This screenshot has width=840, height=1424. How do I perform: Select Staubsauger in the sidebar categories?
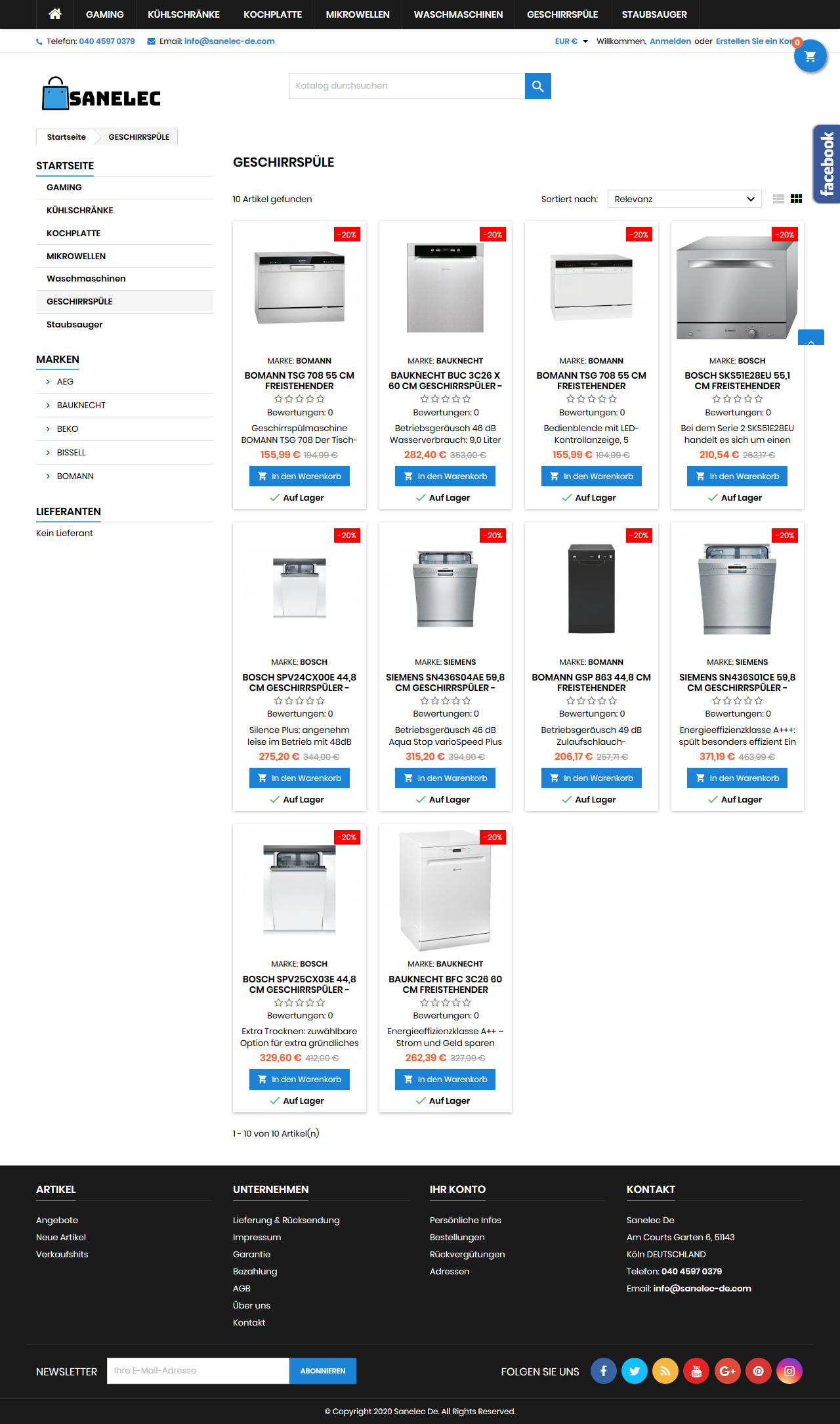pos(75,325)
